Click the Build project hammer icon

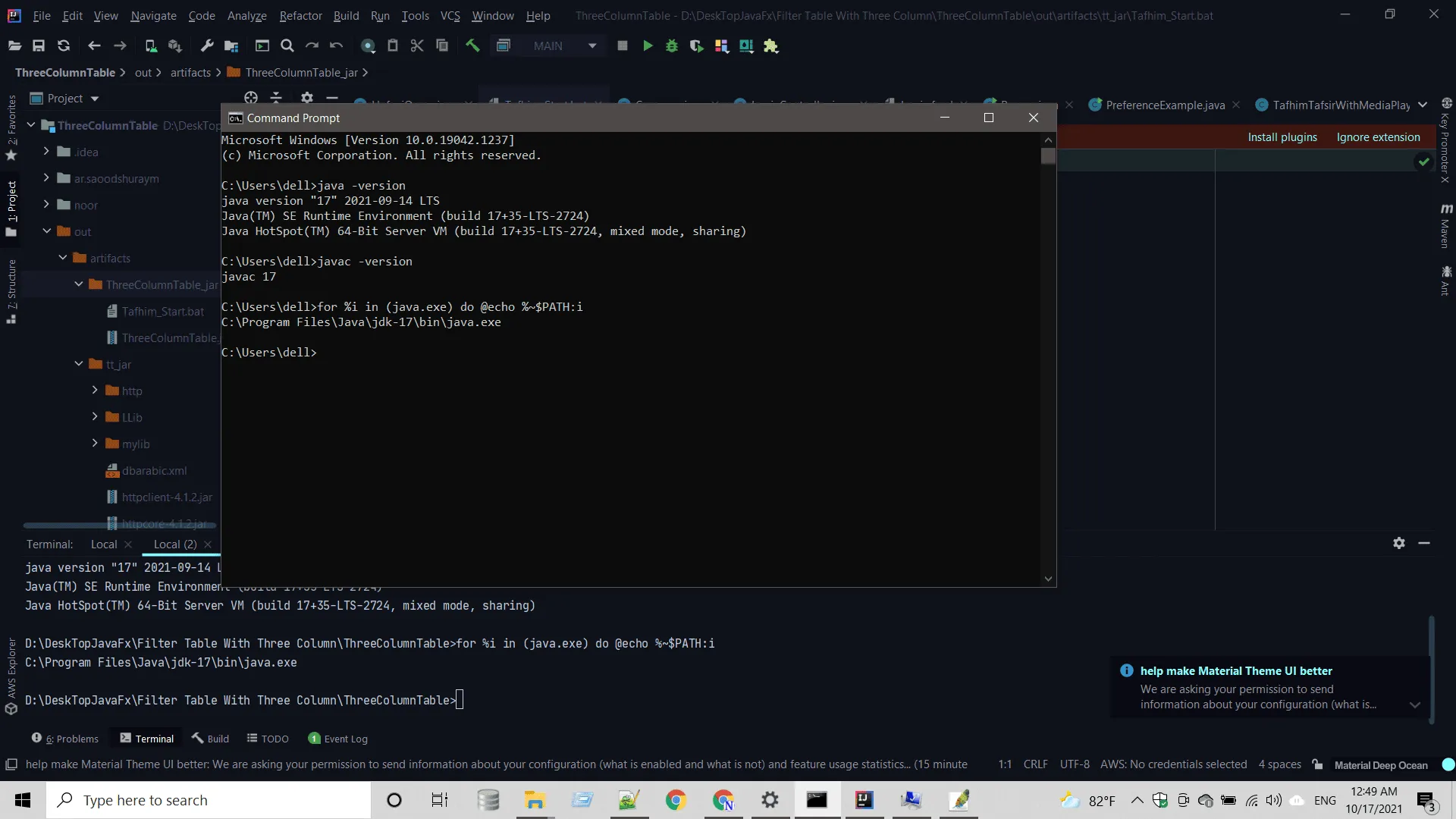472,46
